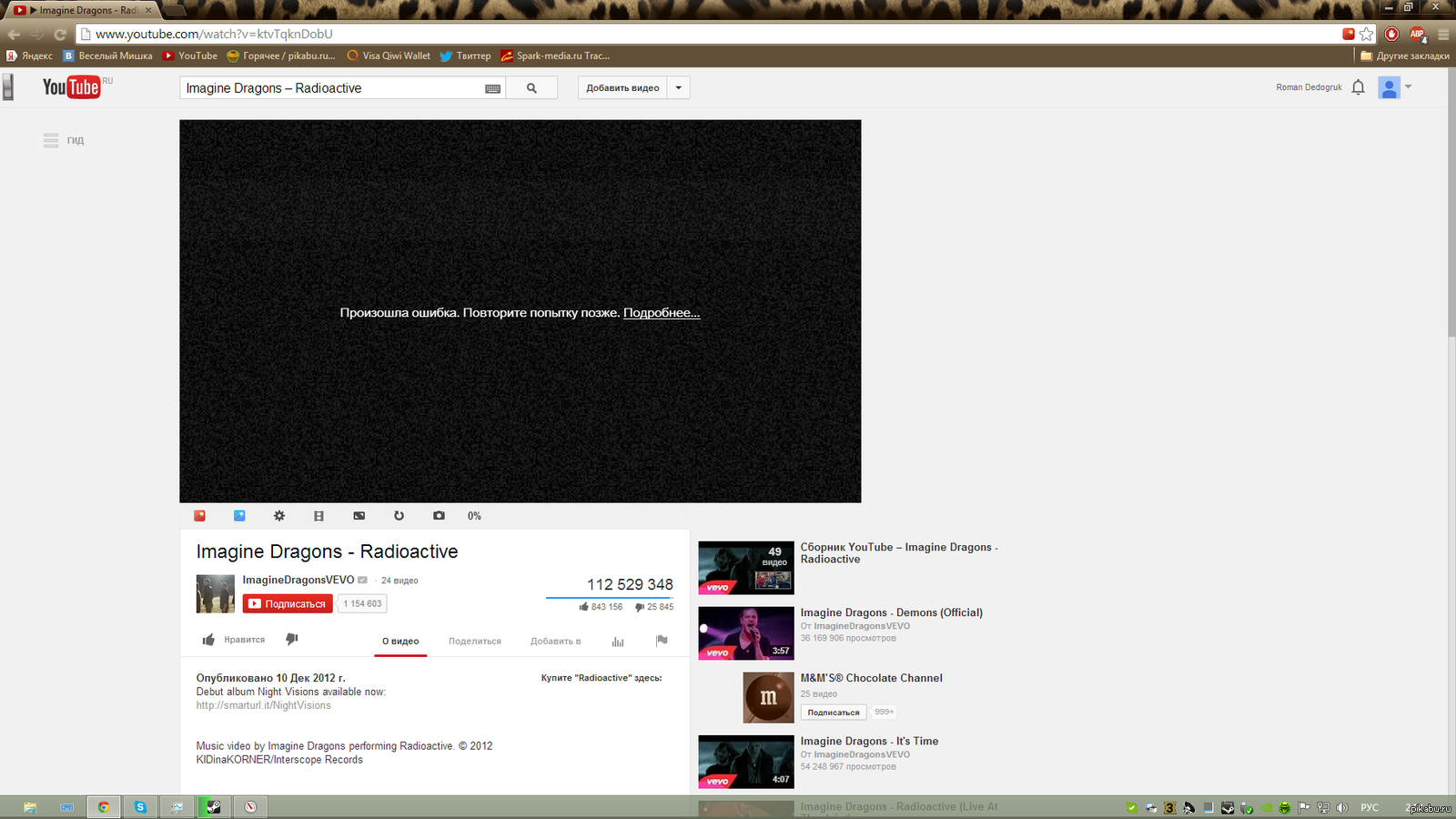Click the blue magic wand icon under player
The width and height of the screenshot is (1456, 819).
tap(239, 516)
